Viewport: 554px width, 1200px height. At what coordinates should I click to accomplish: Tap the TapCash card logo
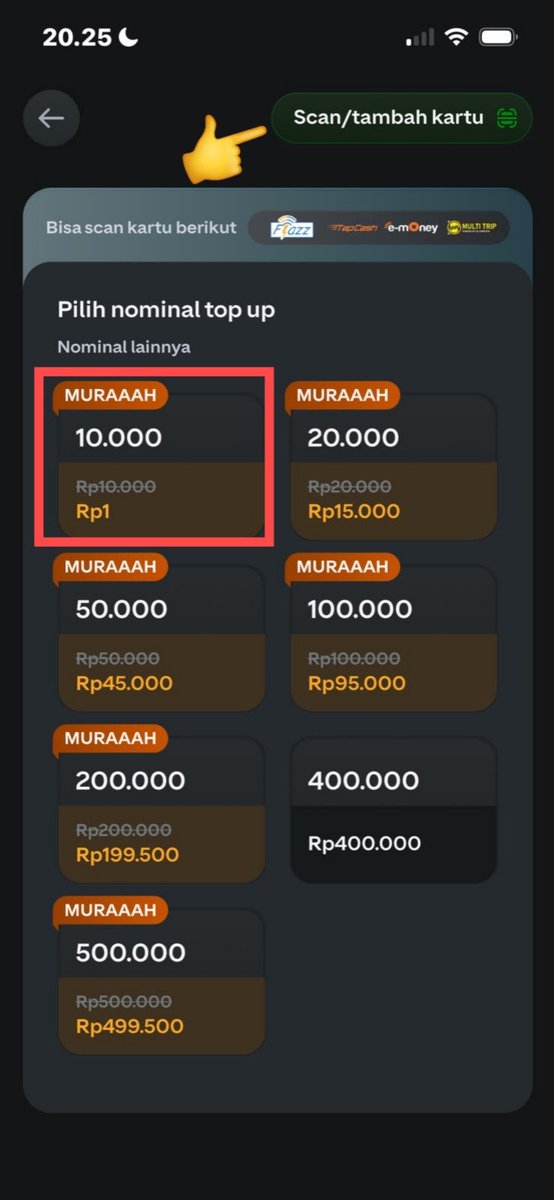353,228
